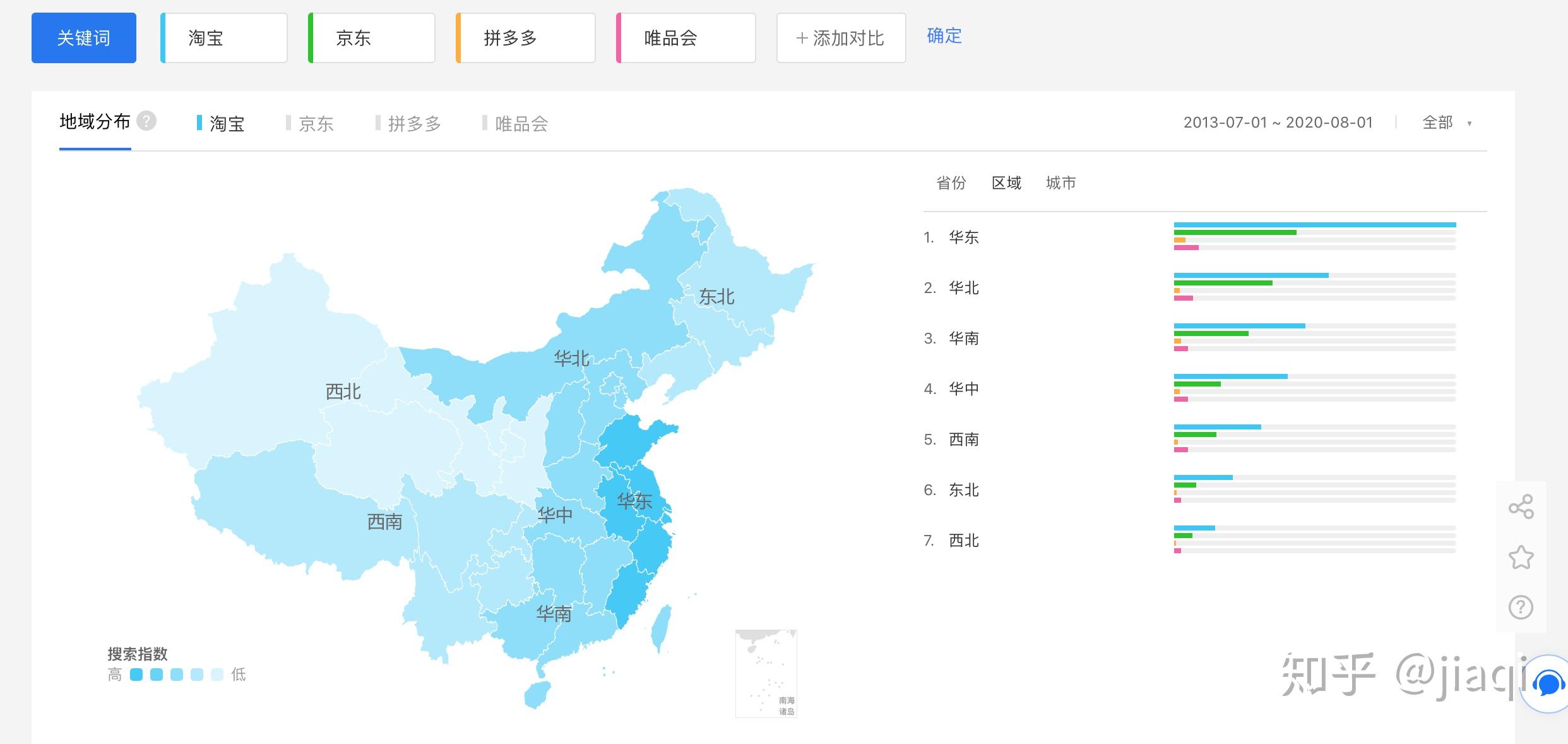Click the 华北 row in ranking list

click(1205, 287)
